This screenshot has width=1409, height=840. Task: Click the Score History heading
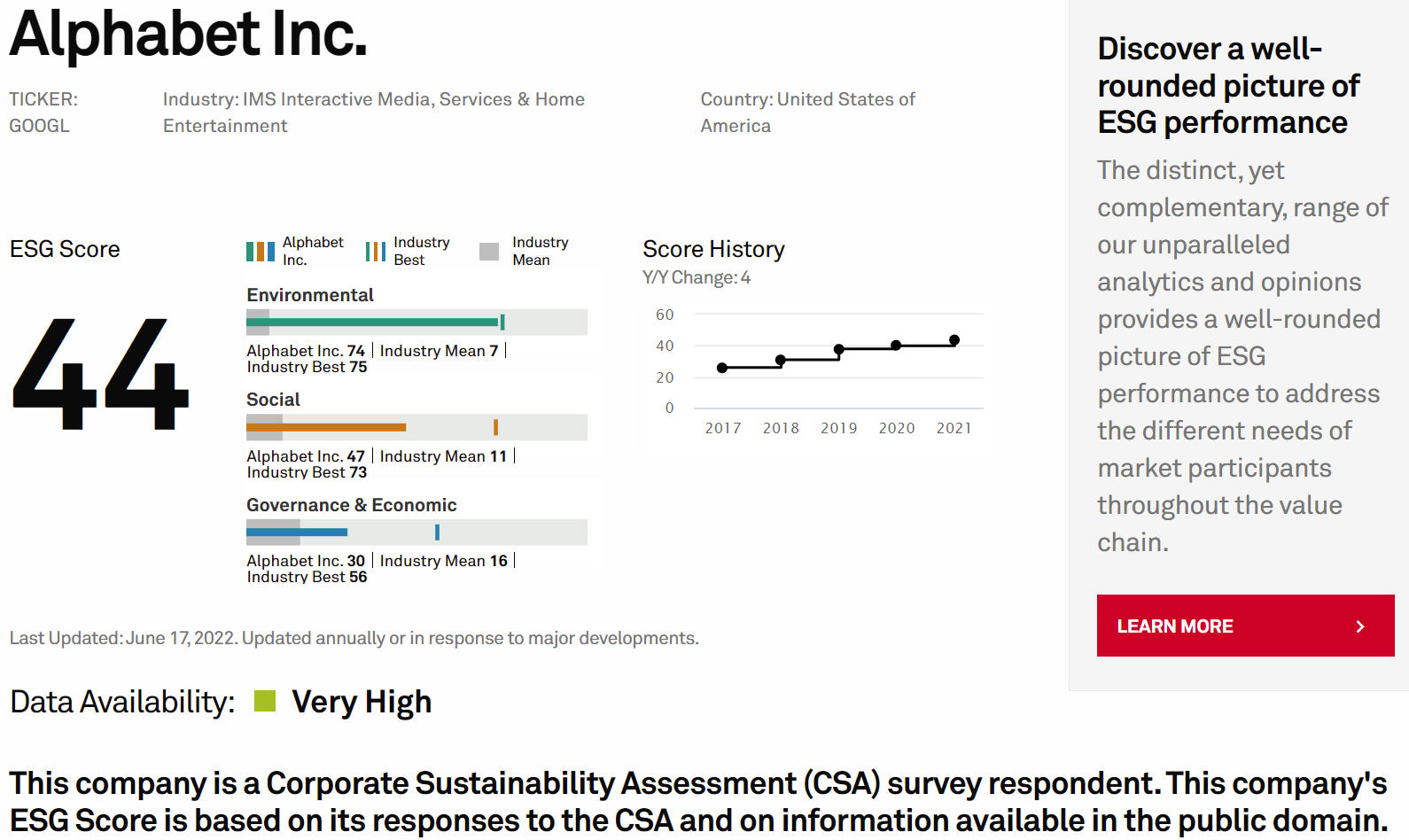(x=713, y=249)
